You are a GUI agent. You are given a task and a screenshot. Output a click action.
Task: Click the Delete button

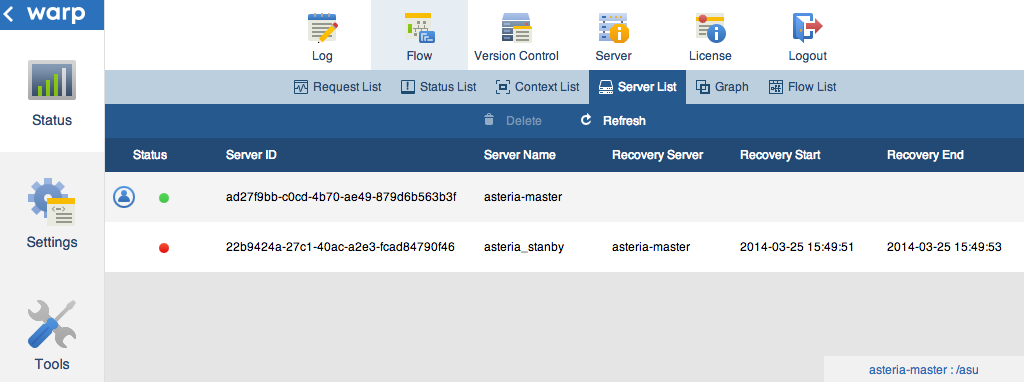click(513, 121)
